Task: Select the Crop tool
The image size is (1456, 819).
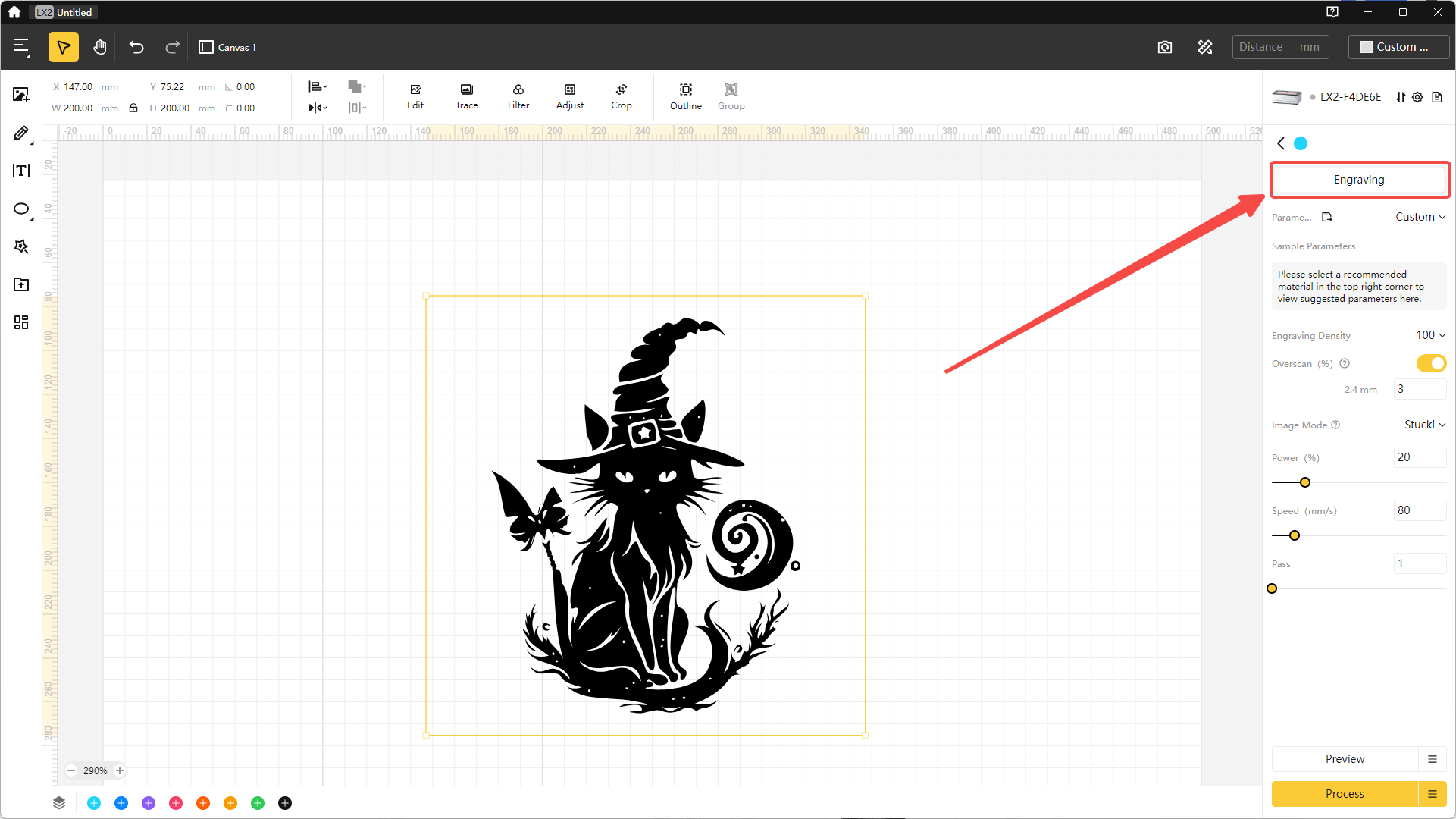Action: [622, 96]
